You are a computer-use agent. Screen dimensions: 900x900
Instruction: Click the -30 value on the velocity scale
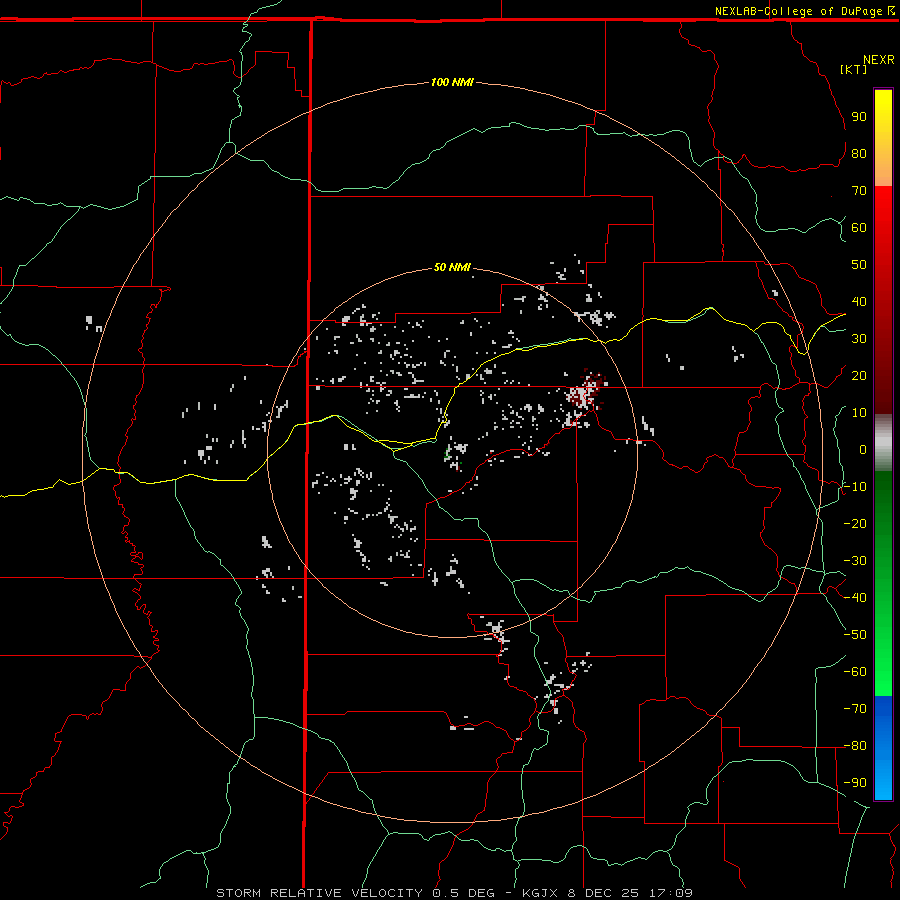click(855, 561)
